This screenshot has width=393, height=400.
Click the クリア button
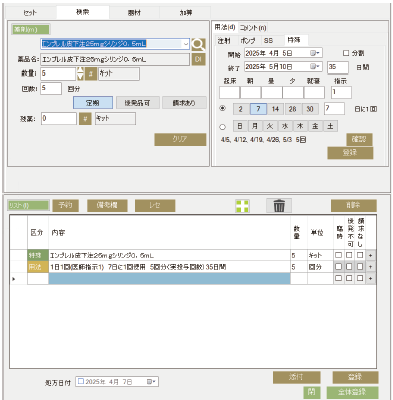coord(180,139)
